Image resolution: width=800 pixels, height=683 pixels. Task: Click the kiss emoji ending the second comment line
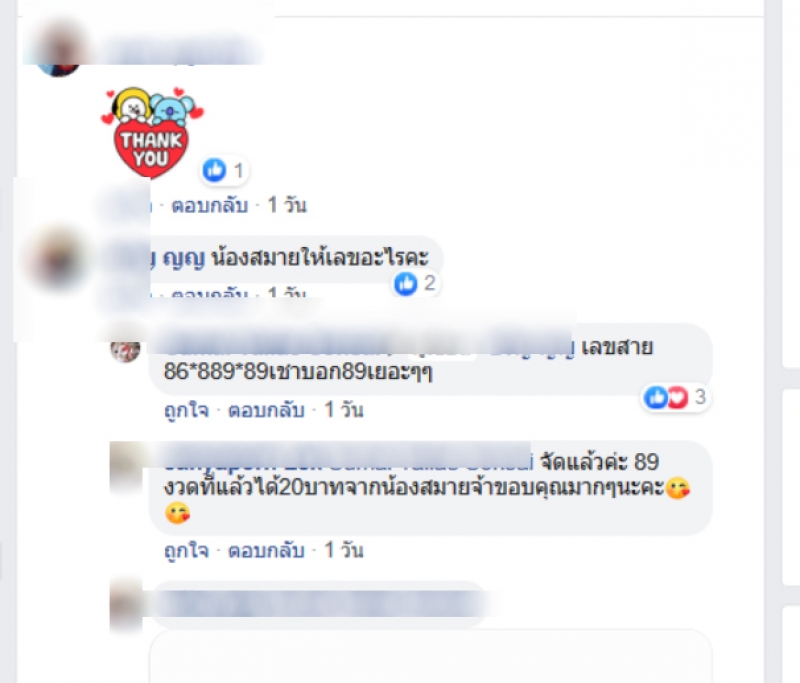click(x=678, y=489)
